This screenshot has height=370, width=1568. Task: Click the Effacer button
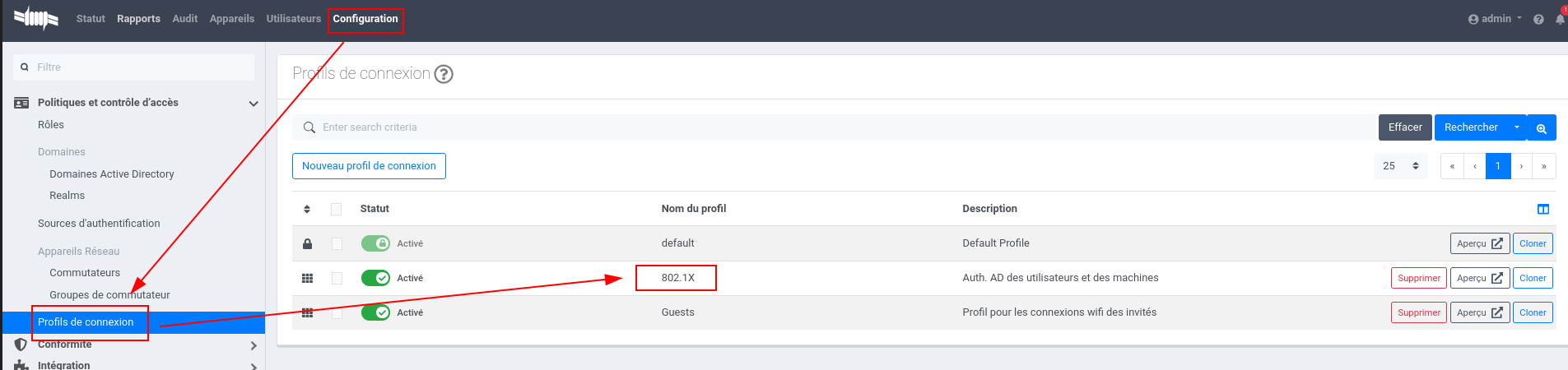pyautogui.click(x=1405, y=127)
